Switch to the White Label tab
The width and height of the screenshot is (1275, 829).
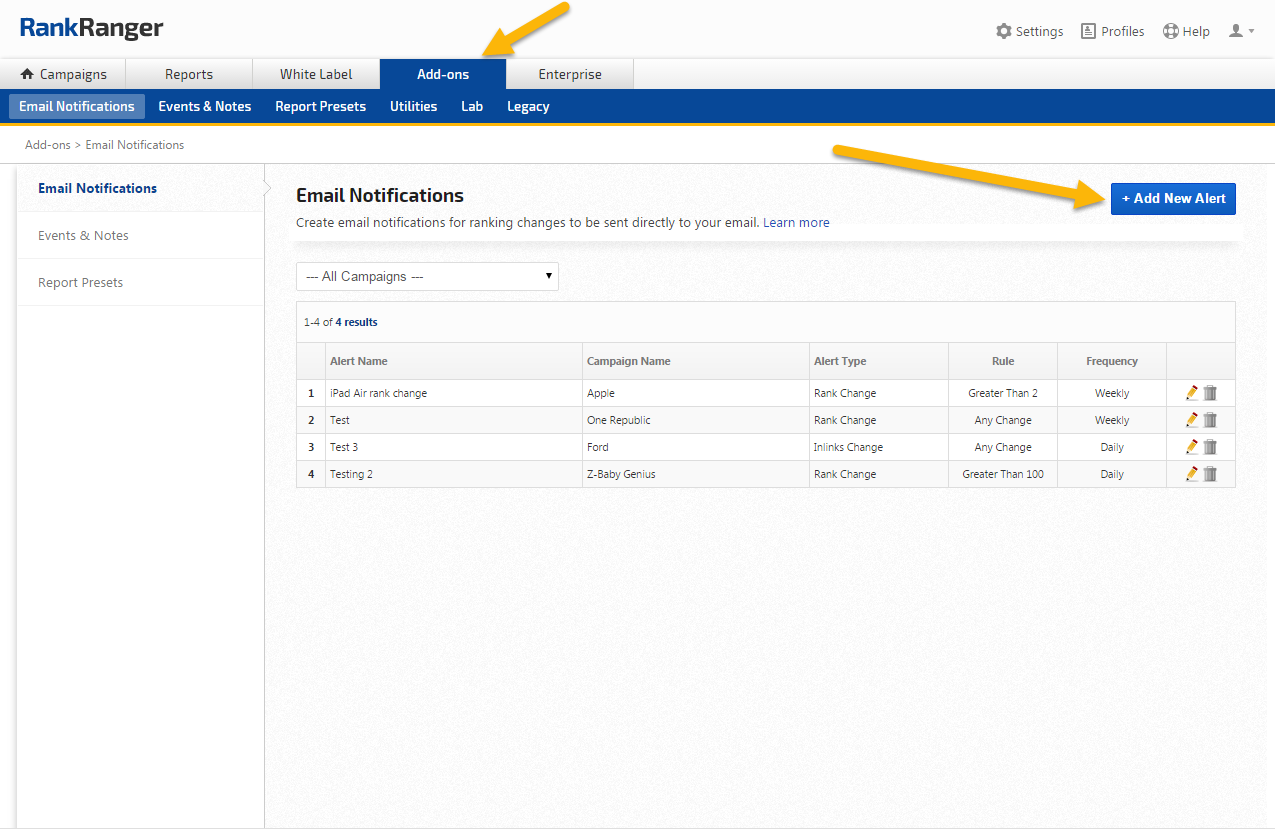click(316, 74)
